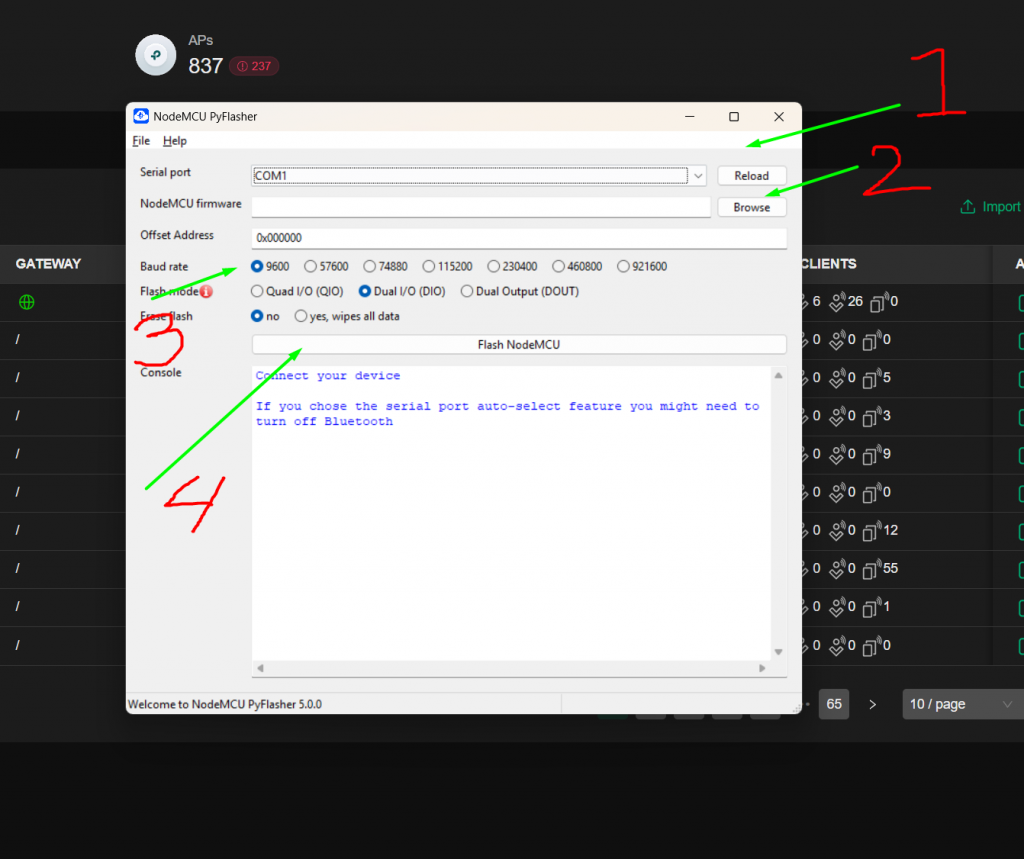Click the client device icon next to 55
The width and height of the screenshot is (1024, 859).
click(871, 570)
